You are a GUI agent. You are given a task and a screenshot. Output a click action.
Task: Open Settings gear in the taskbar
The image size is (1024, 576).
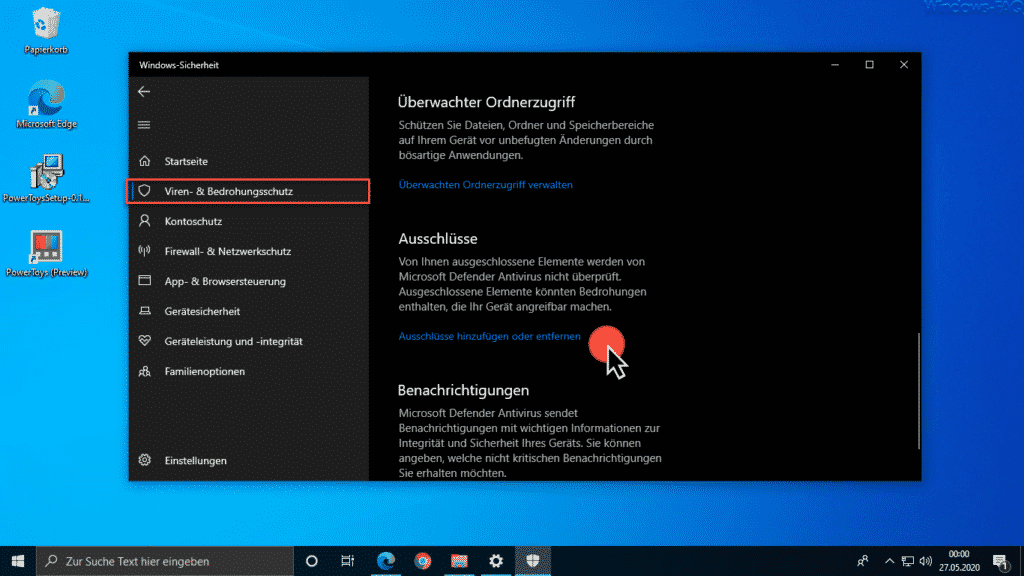pos(496,561)
